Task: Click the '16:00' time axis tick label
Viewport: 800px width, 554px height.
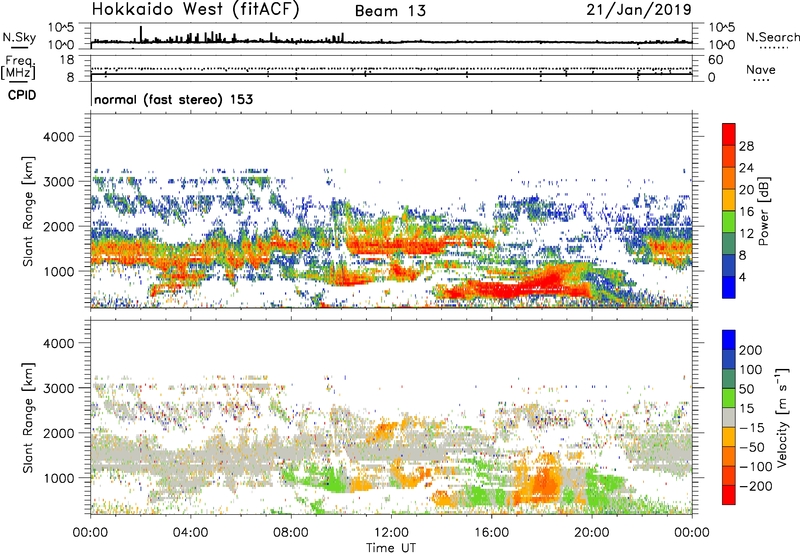Action: pyautogui.click(x=491, y=533)
